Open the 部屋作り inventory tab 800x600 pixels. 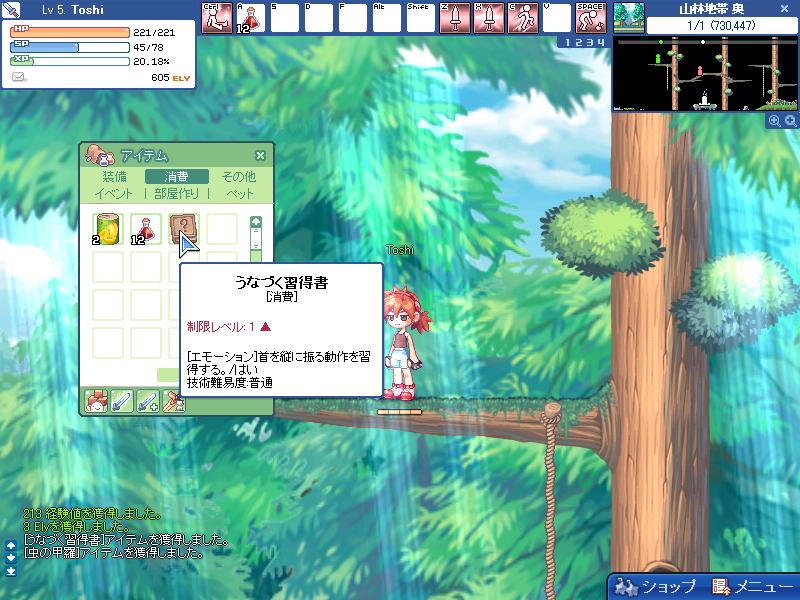click(176, 193)
